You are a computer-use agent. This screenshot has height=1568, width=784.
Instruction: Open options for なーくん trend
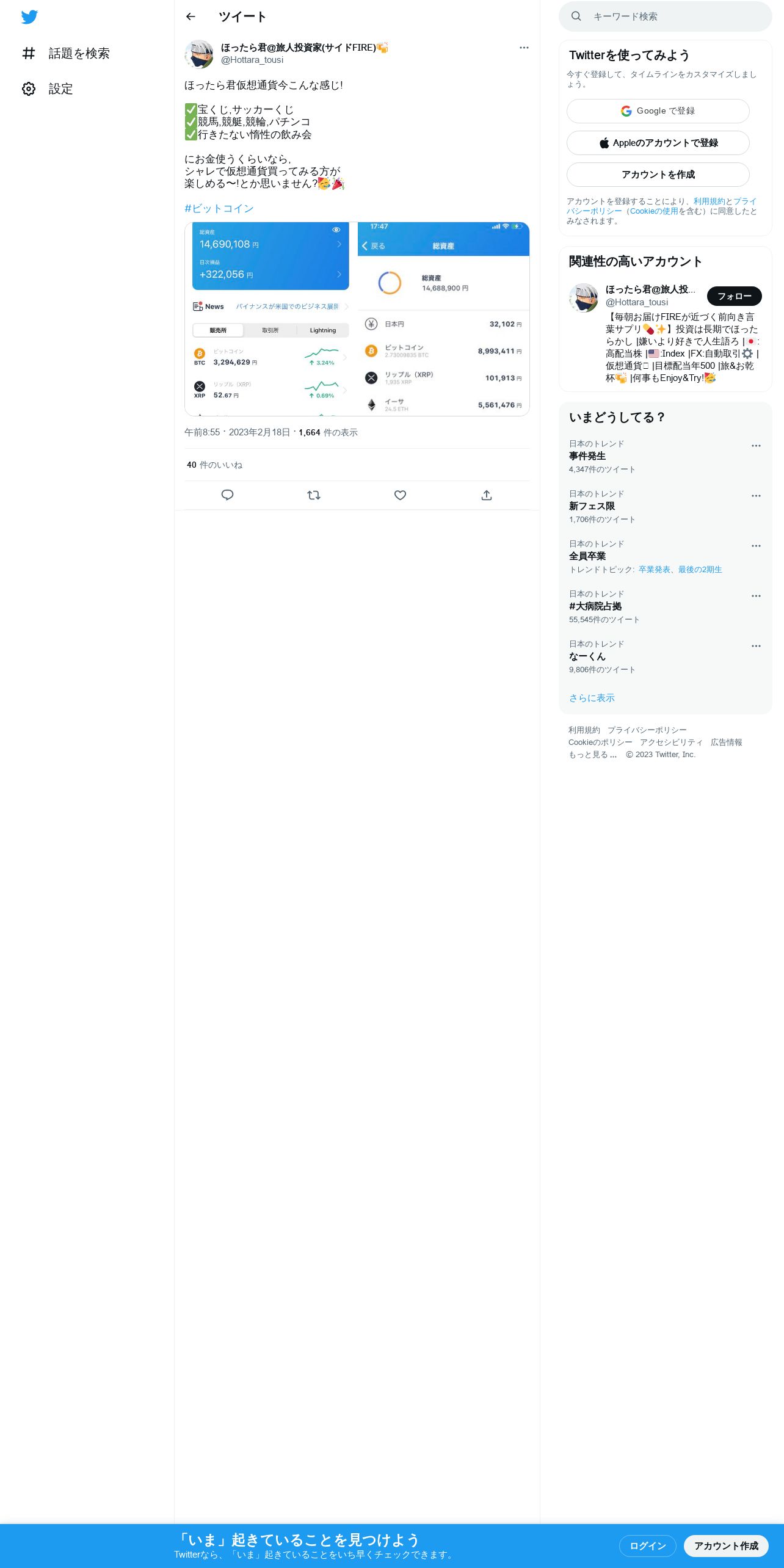(756, 646)
